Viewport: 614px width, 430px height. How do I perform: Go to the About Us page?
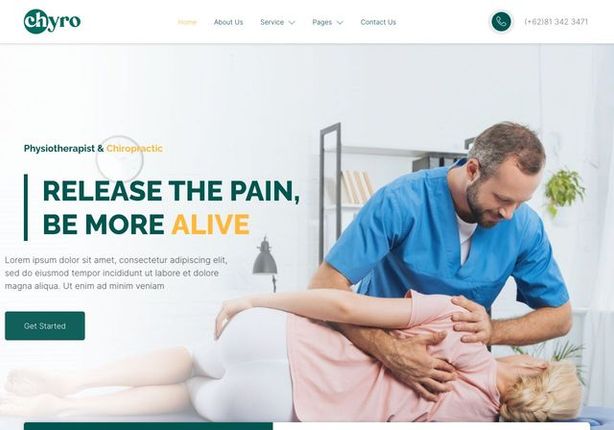click(x=228, y=22)
